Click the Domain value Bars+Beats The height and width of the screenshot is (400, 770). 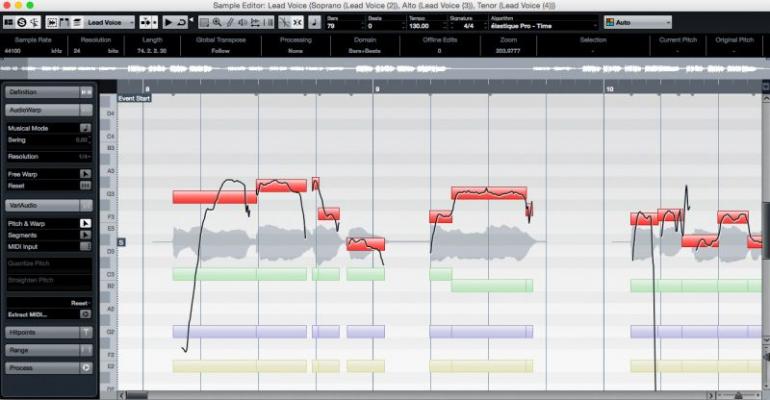364,51
